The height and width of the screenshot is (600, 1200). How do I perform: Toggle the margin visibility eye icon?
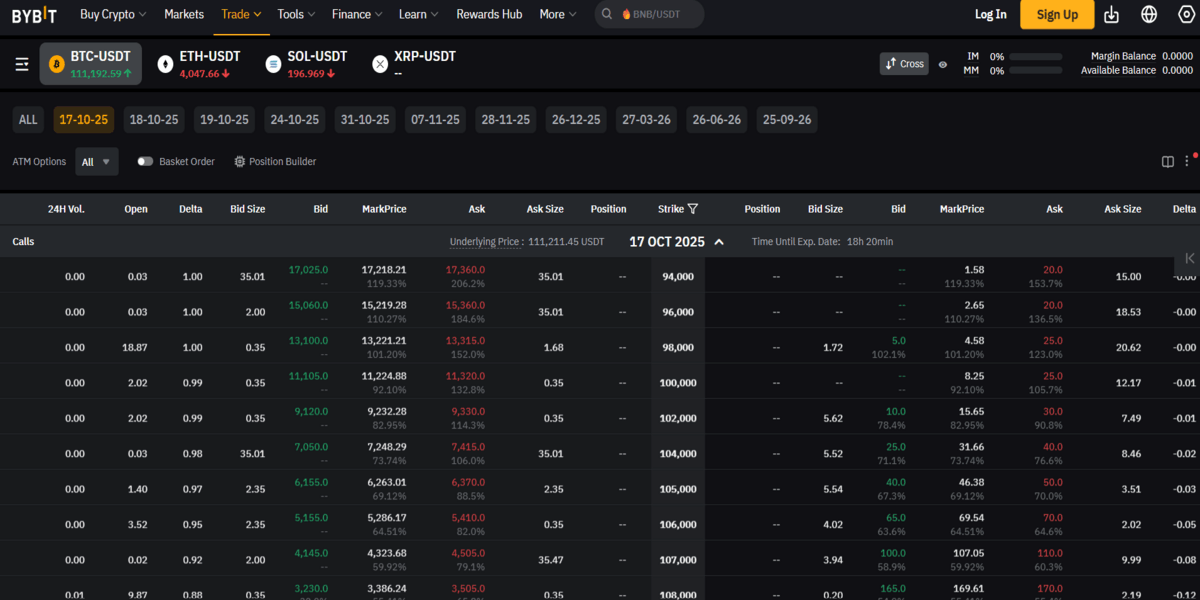[x=941, y=63]
